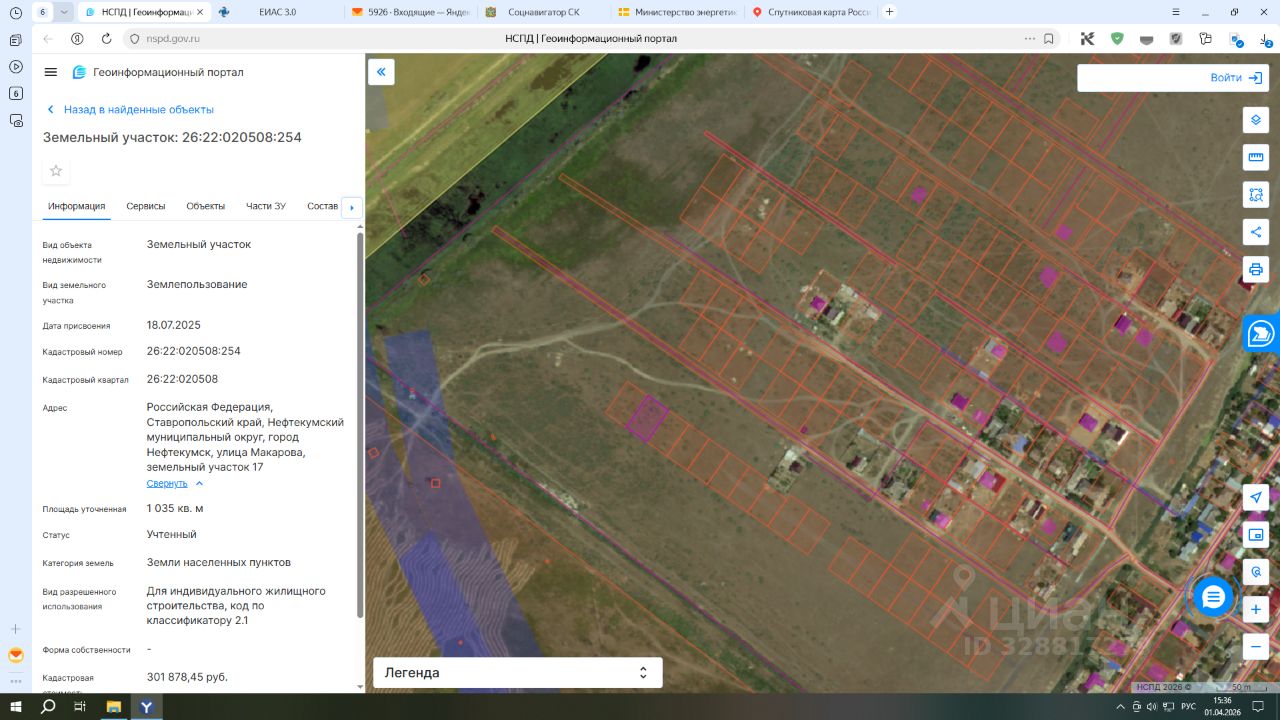Open the Части ЗУ tab

point(266,206)
